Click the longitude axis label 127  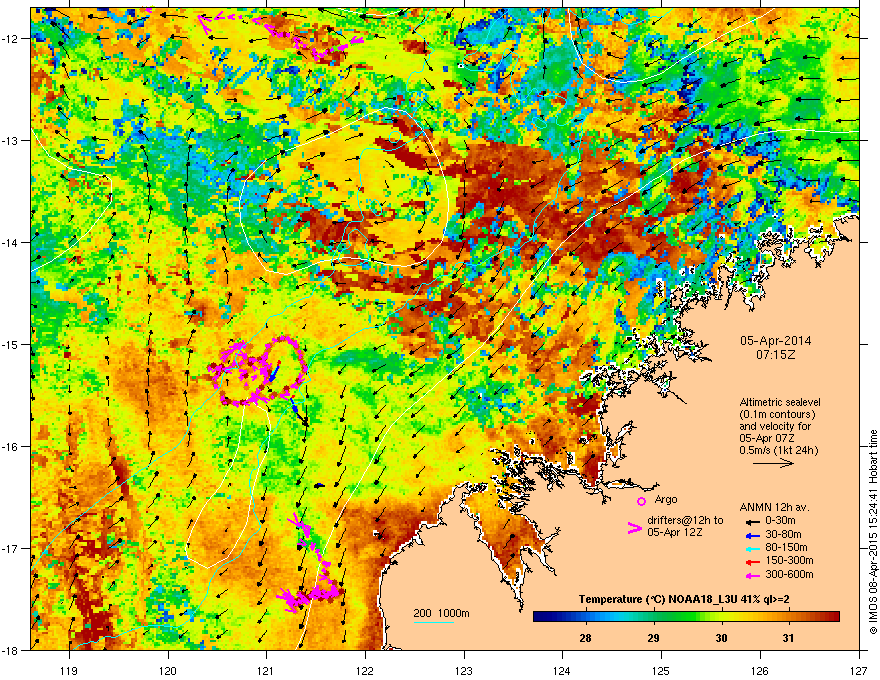(x=859, y=670)
